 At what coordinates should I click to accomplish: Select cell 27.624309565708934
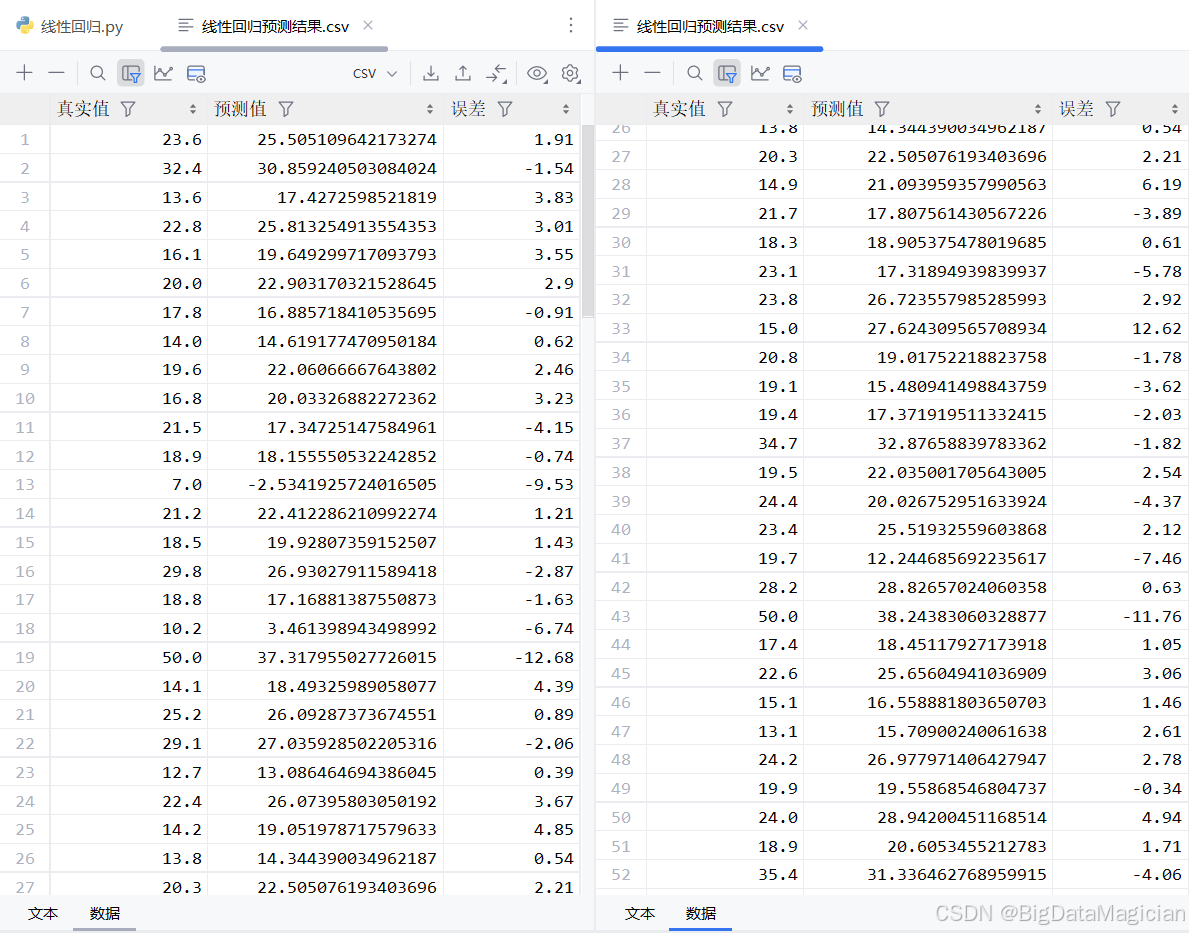click(928, 328)
